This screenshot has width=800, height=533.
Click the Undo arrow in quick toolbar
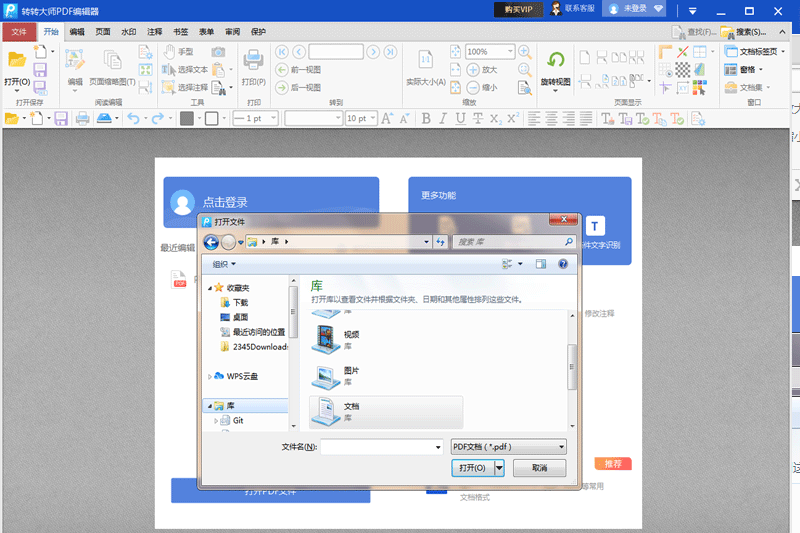(133, 119)
